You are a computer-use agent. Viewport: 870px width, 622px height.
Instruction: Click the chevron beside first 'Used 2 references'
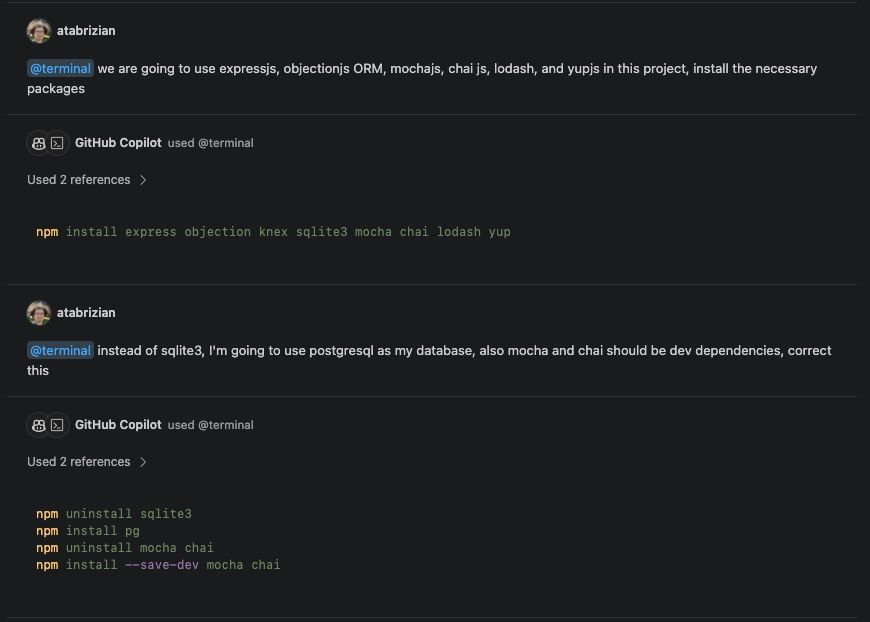tap(144, 180)
